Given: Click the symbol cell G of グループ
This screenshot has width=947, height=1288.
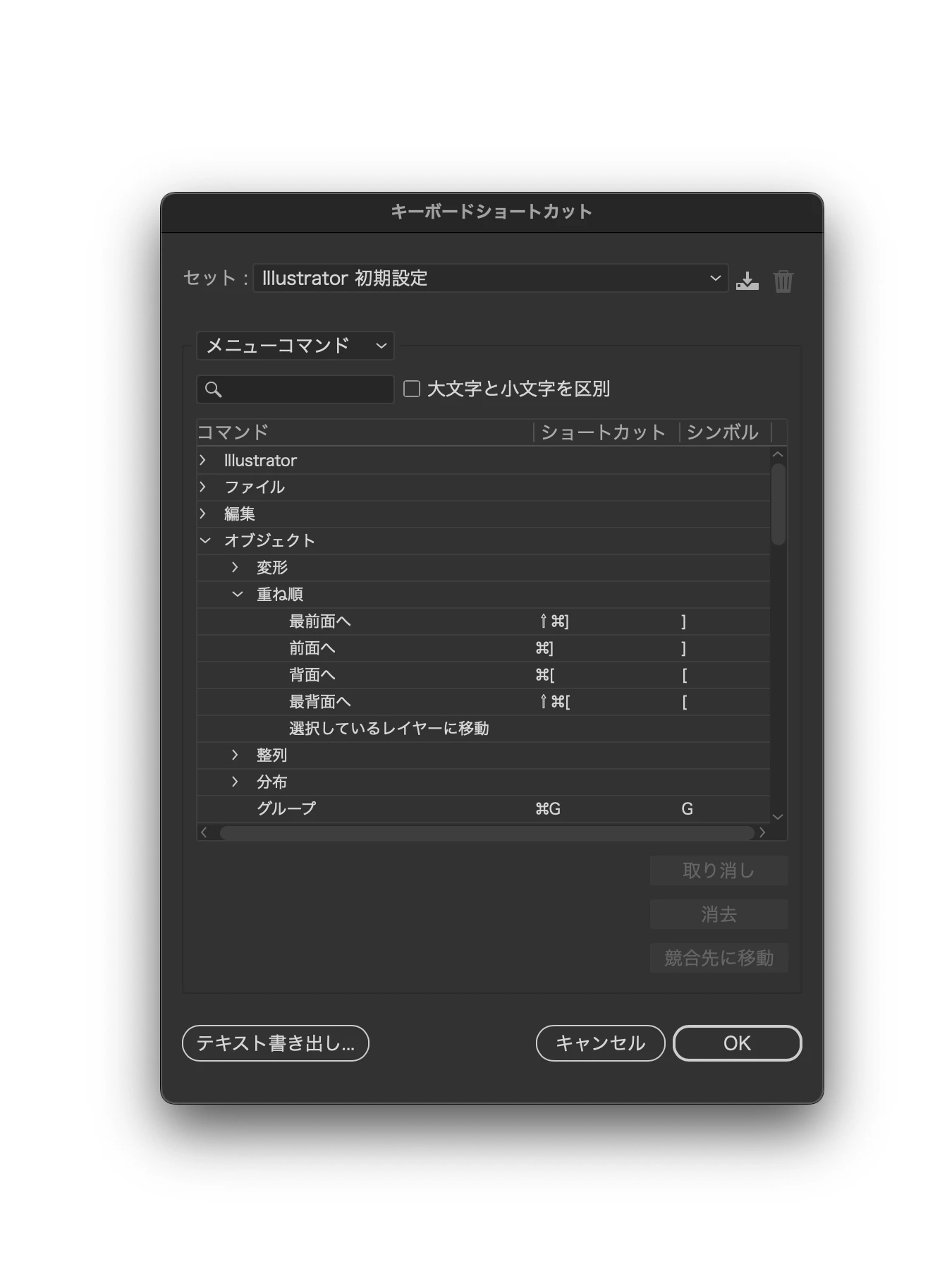Looking at the screenshot, I should (x=687, y=809).
